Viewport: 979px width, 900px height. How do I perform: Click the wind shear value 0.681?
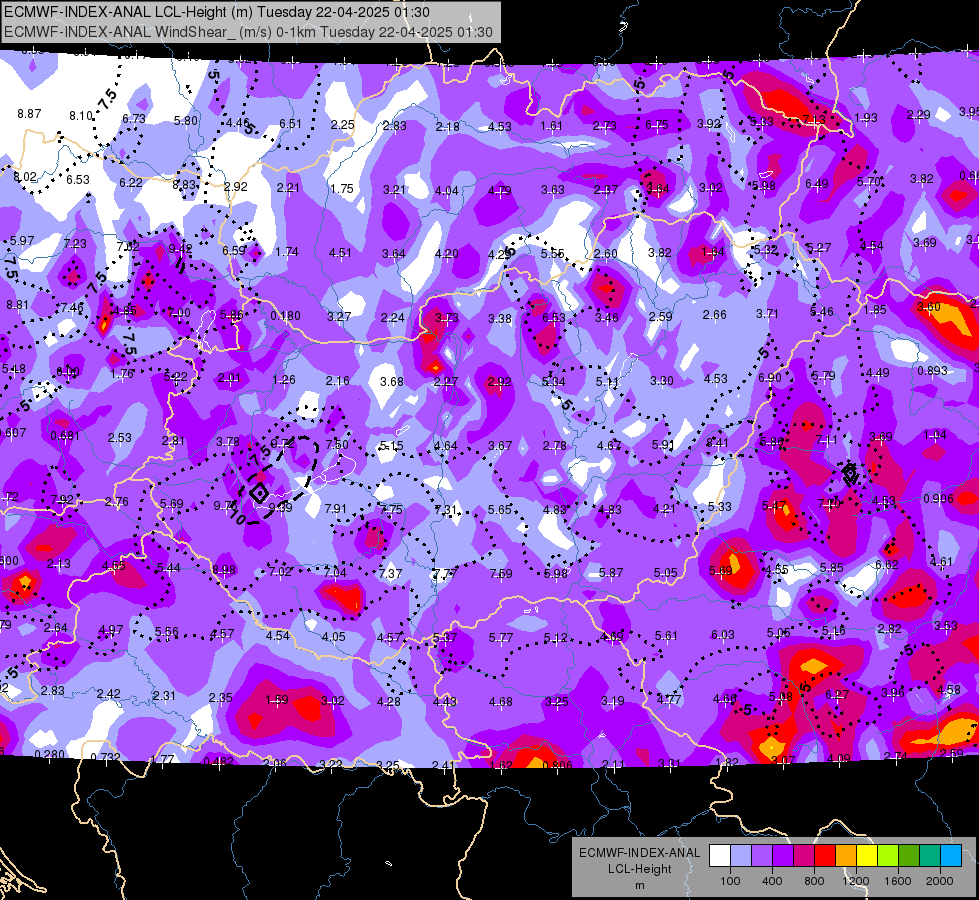pyautogui.click(x=65, y=435)
